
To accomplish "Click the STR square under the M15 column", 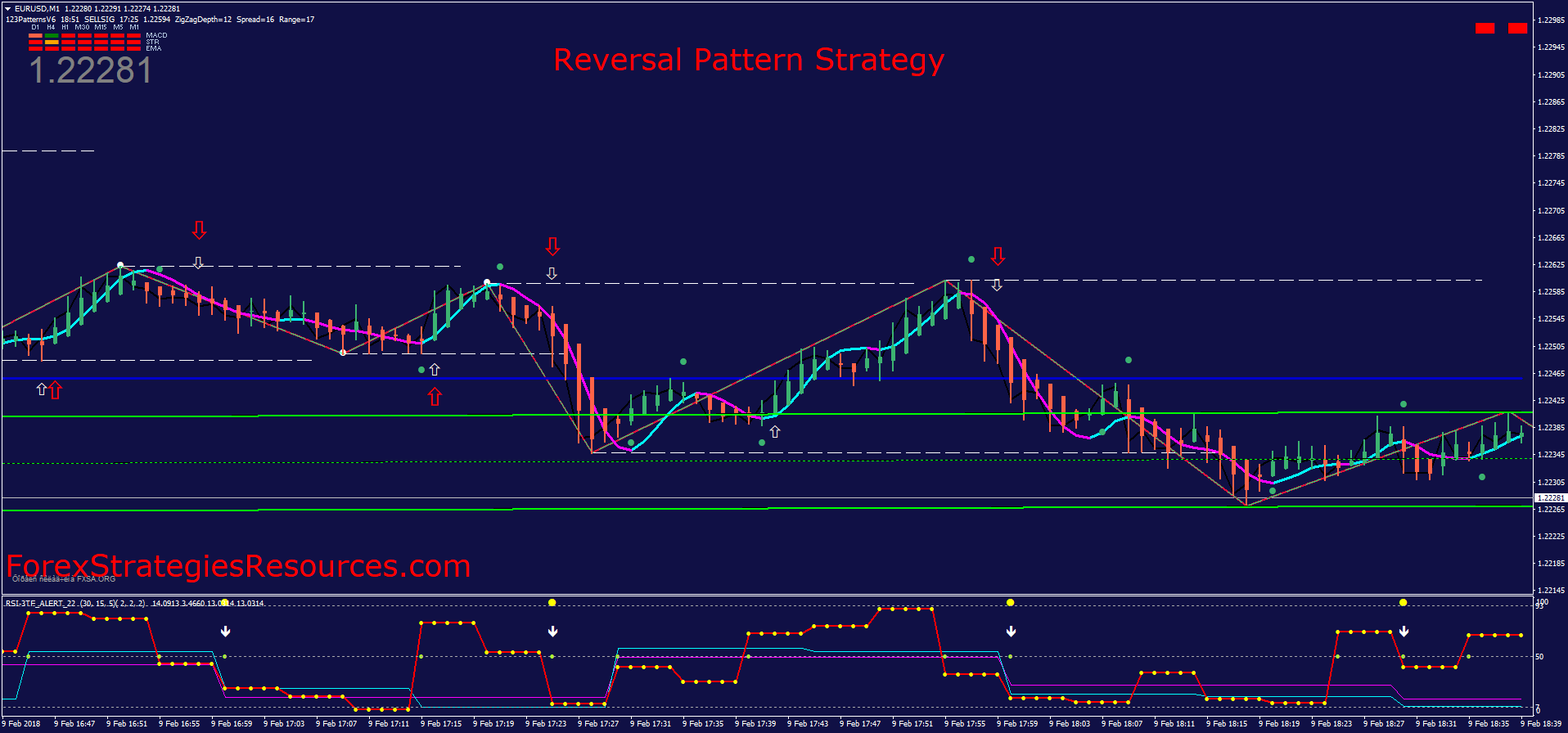I will (101, 43).
